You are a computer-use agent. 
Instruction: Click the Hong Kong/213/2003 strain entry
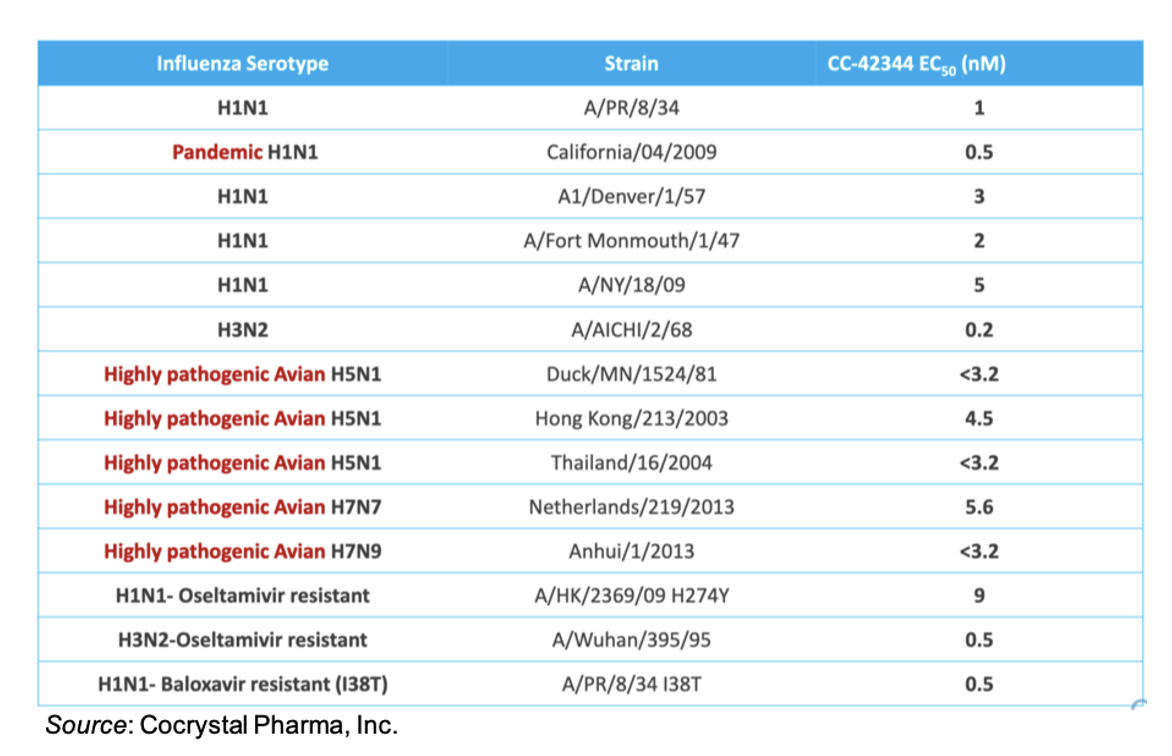pos(631,419)
